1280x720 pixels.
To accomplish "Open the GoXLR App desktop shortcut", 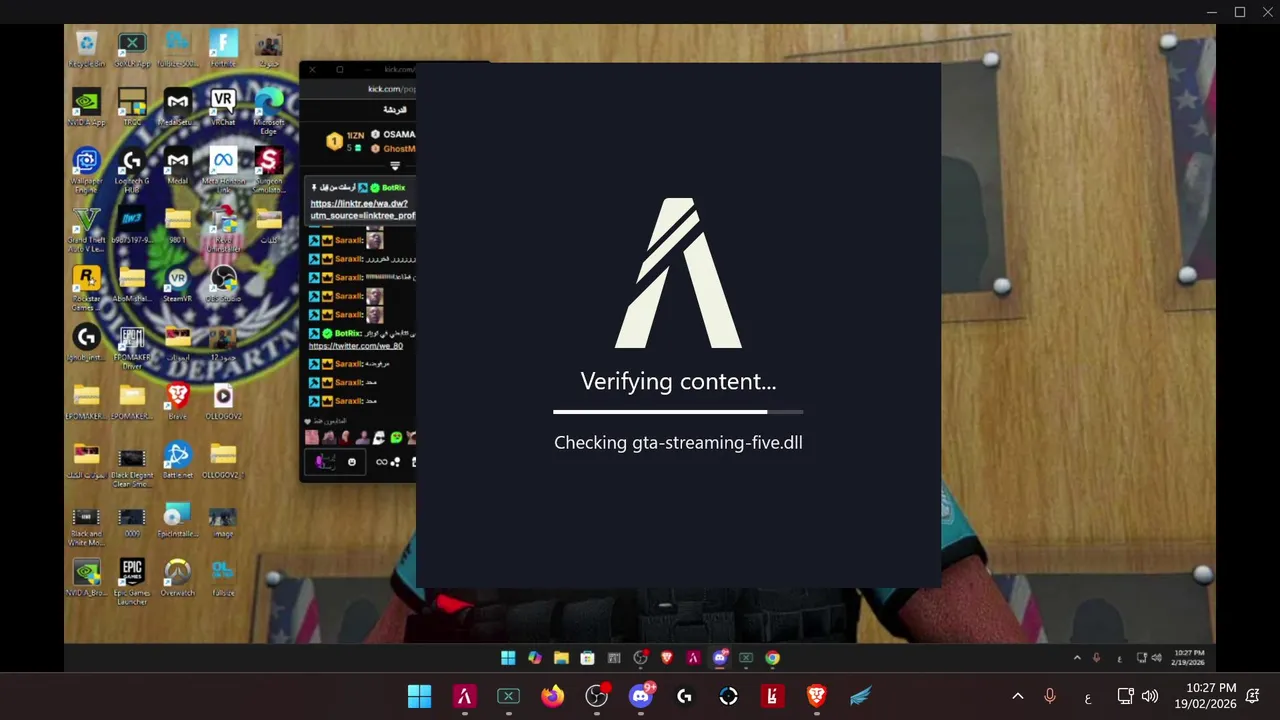I will [x=132, y=48].
